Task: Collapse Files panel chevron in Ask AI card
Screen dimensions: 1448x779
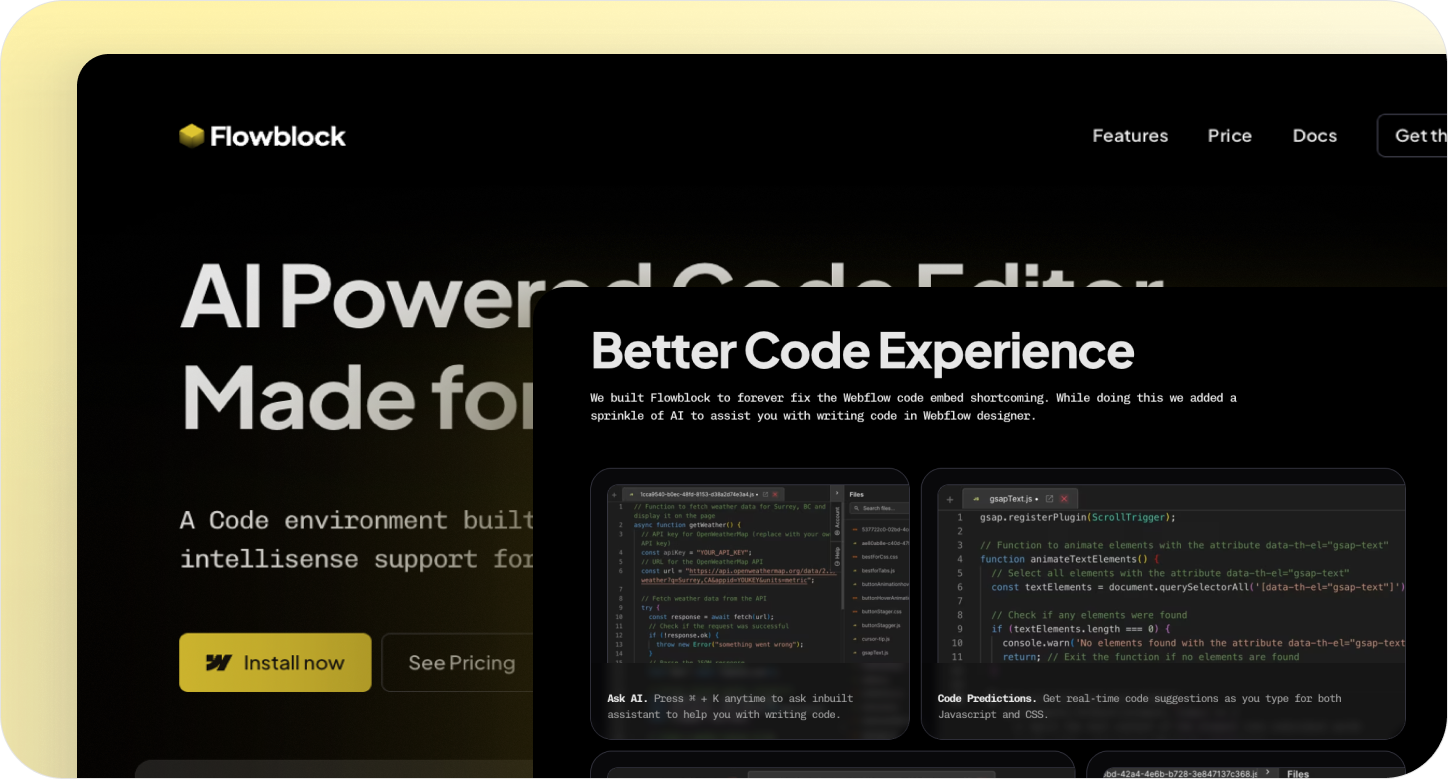Action: click(837, 493)
